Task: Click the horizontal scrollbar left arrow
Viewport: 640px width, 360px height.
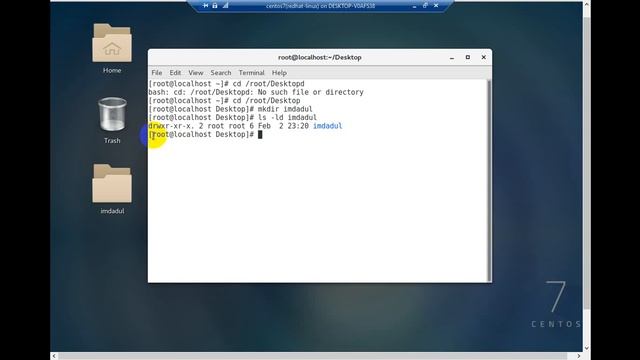Action: [x=54, y=356]
